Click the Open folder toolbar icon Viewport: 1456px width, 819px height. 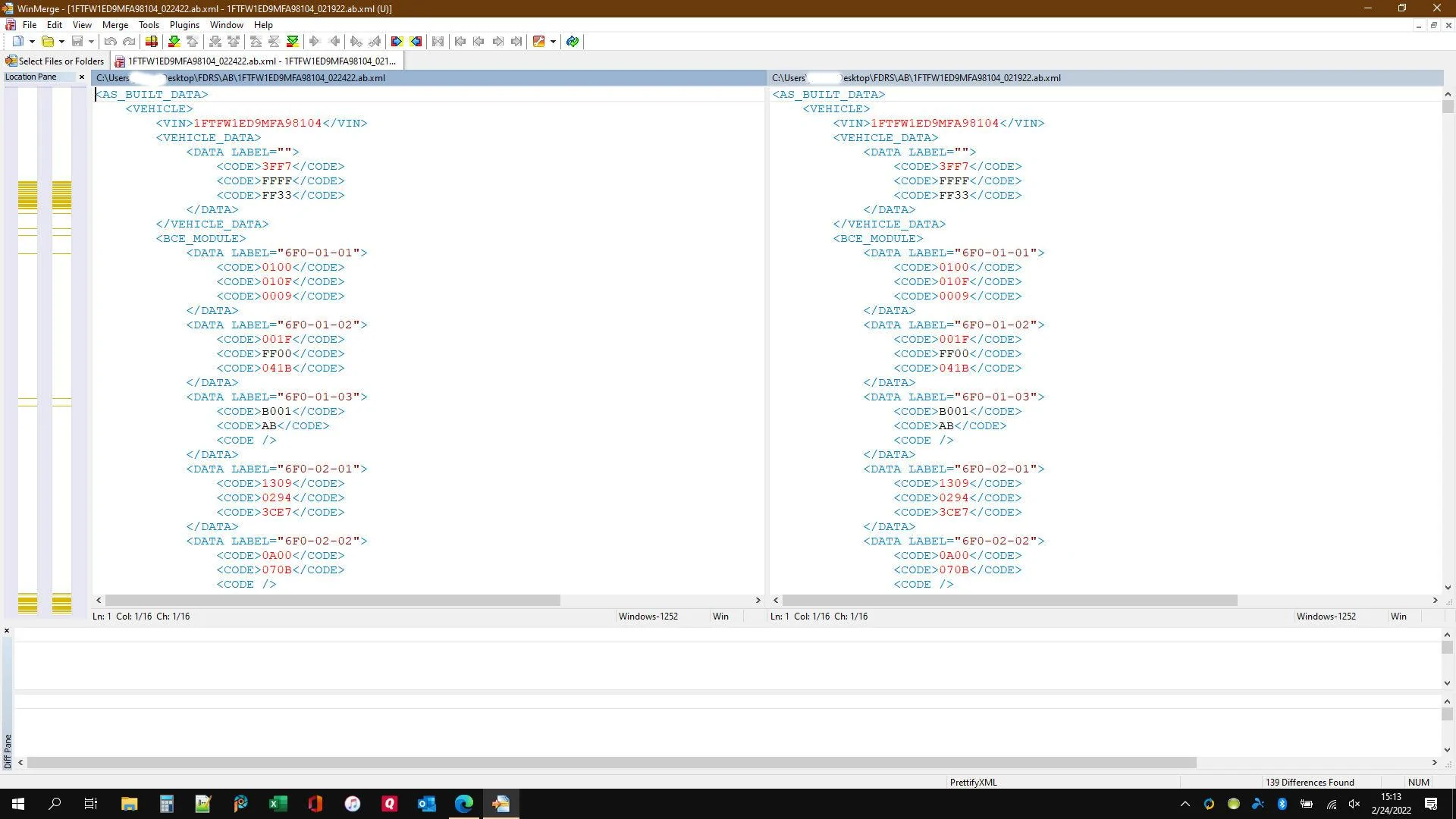tap(48, 42)
